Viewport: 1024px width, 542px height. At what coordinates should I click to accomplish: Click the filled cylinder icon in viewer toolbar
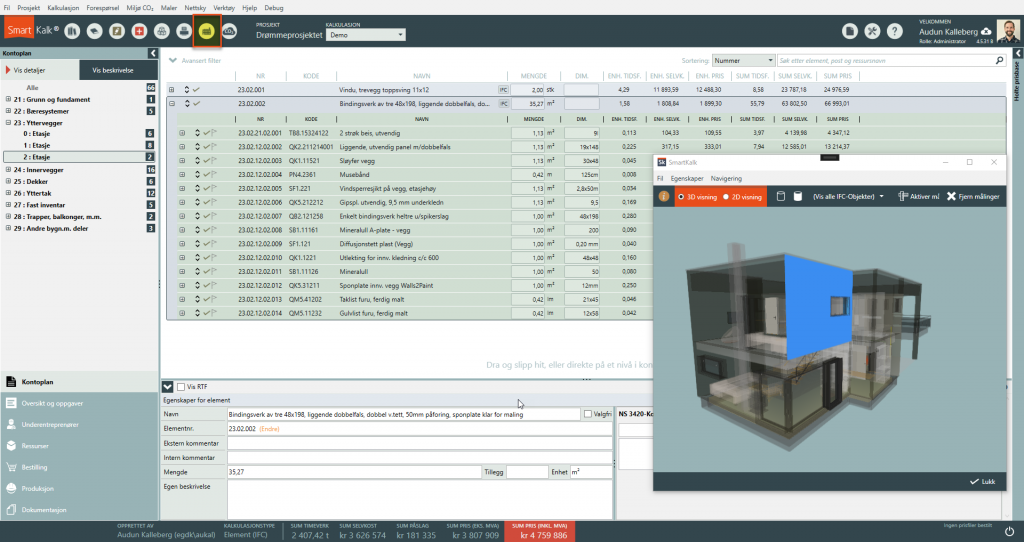tap(799, 197)
